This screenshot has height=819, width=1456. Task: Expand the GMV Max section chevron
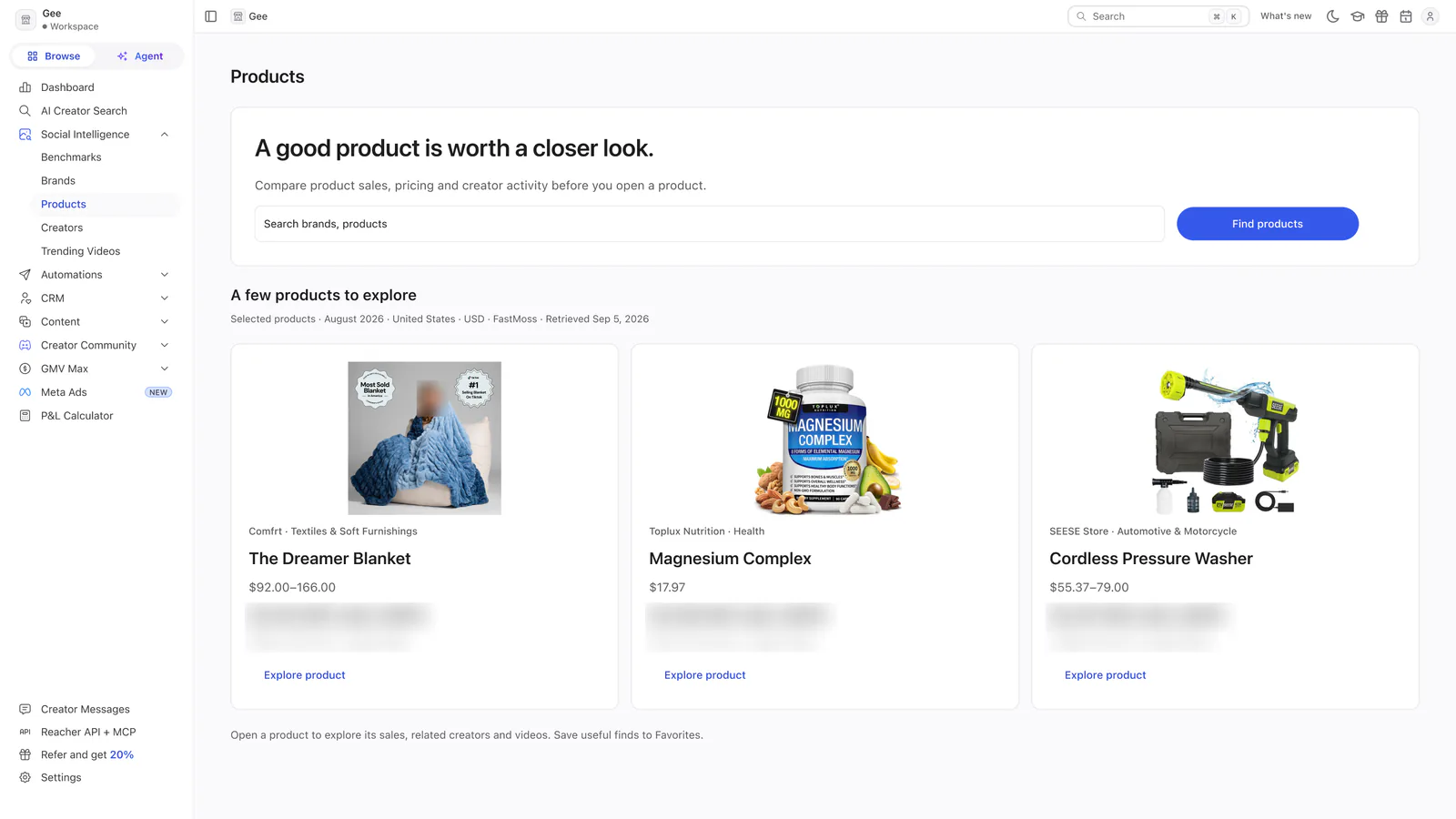coord(165,369)
